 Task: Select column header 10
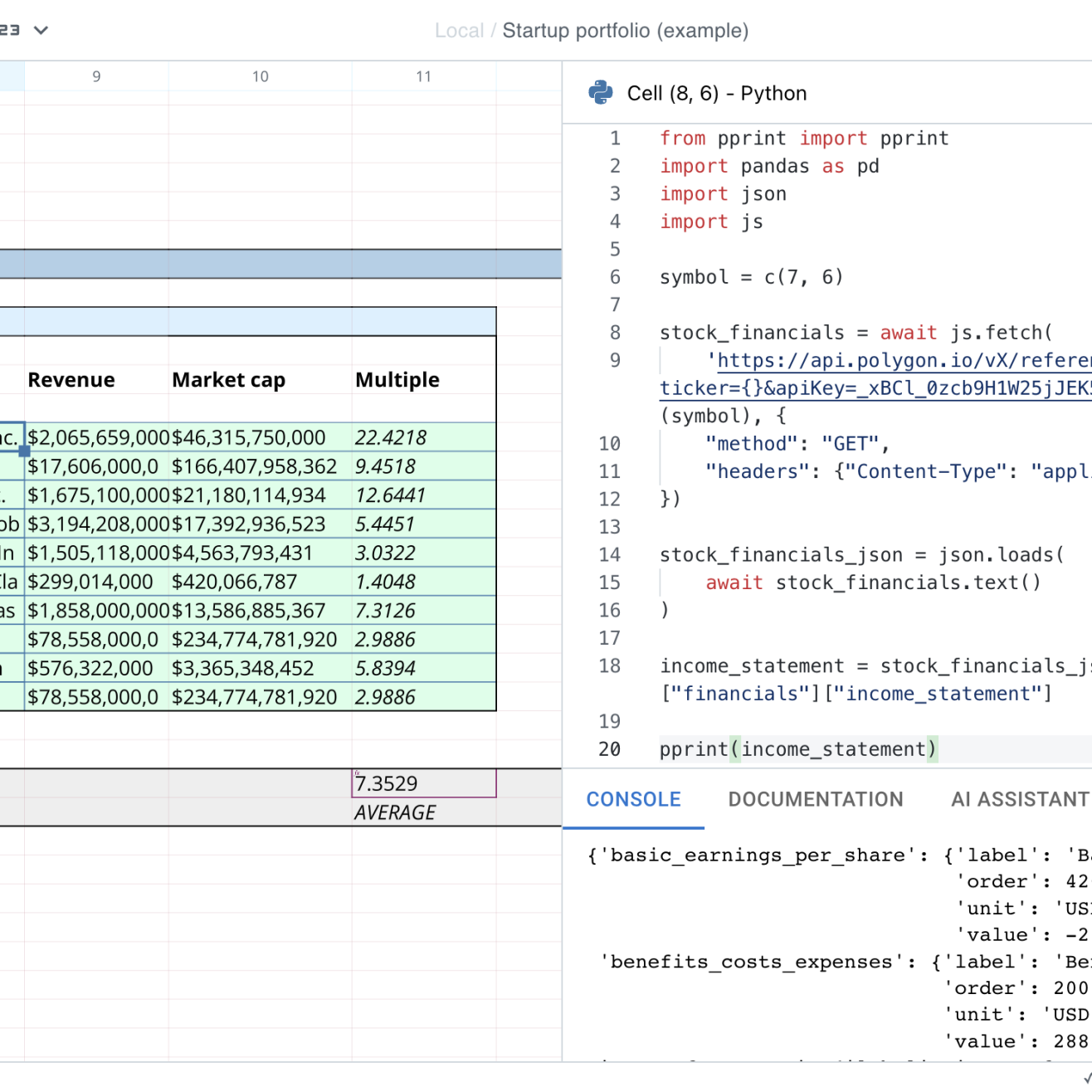[x=260, y=76]
